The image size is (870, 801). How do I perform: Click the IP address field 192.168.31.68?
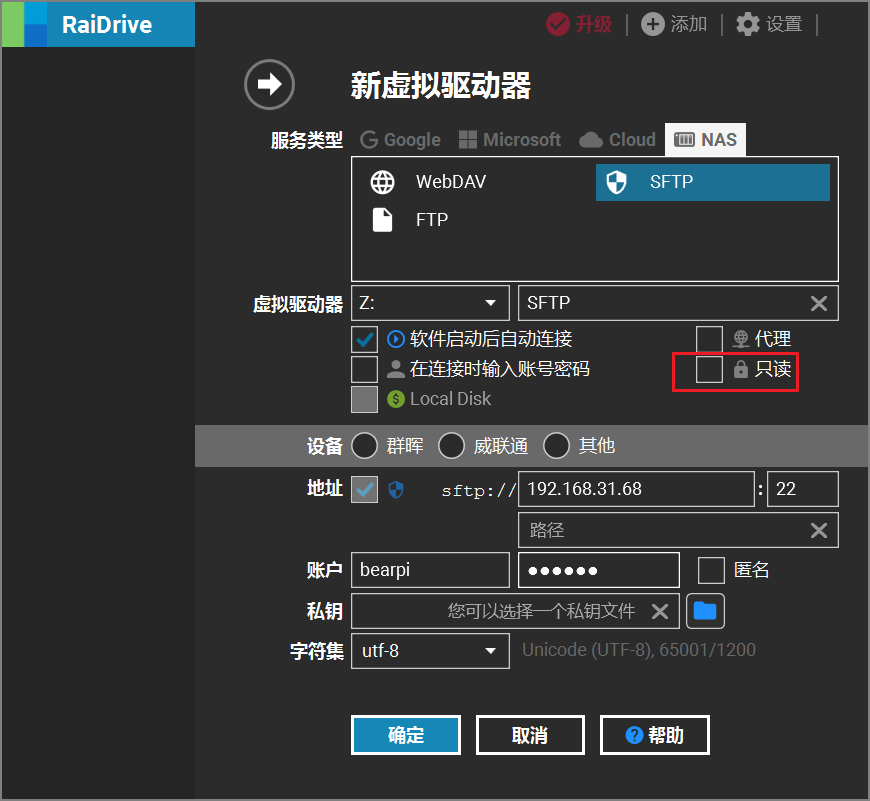click(x=636, y=489)
